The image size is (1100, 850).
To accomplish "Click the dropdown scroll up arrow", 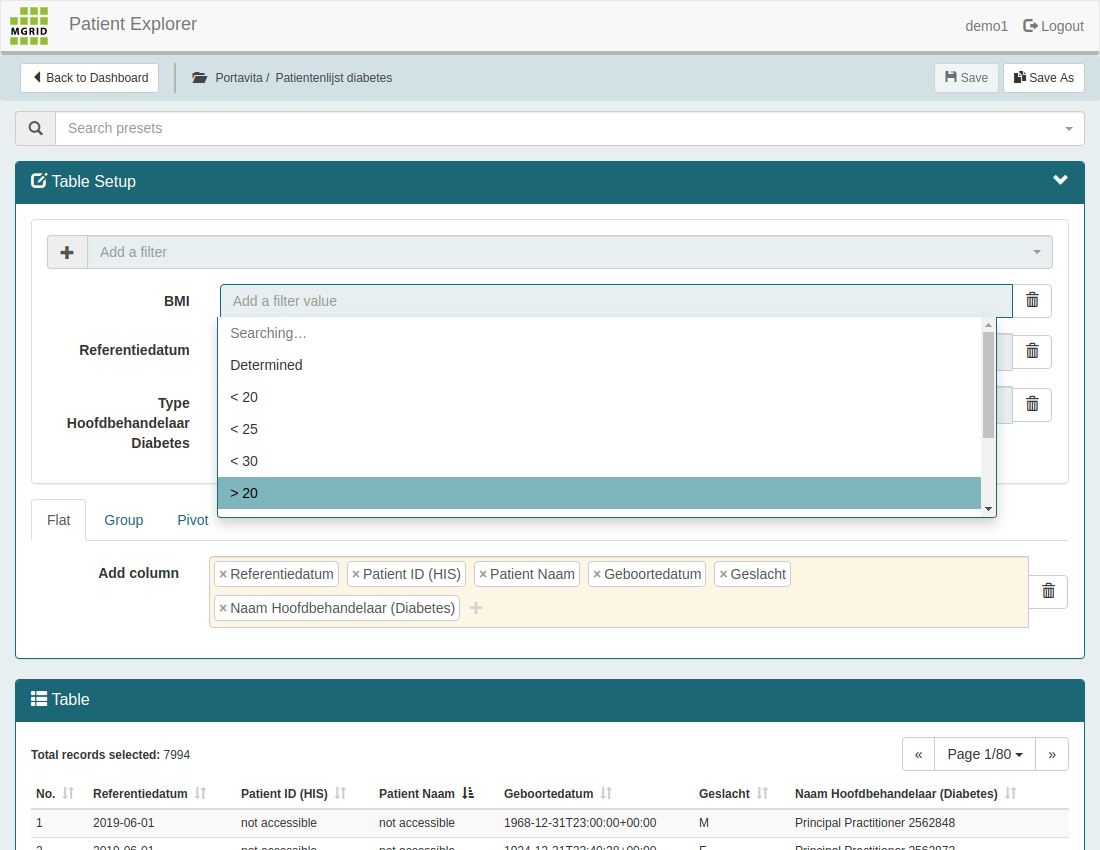I will click(988, 325).
